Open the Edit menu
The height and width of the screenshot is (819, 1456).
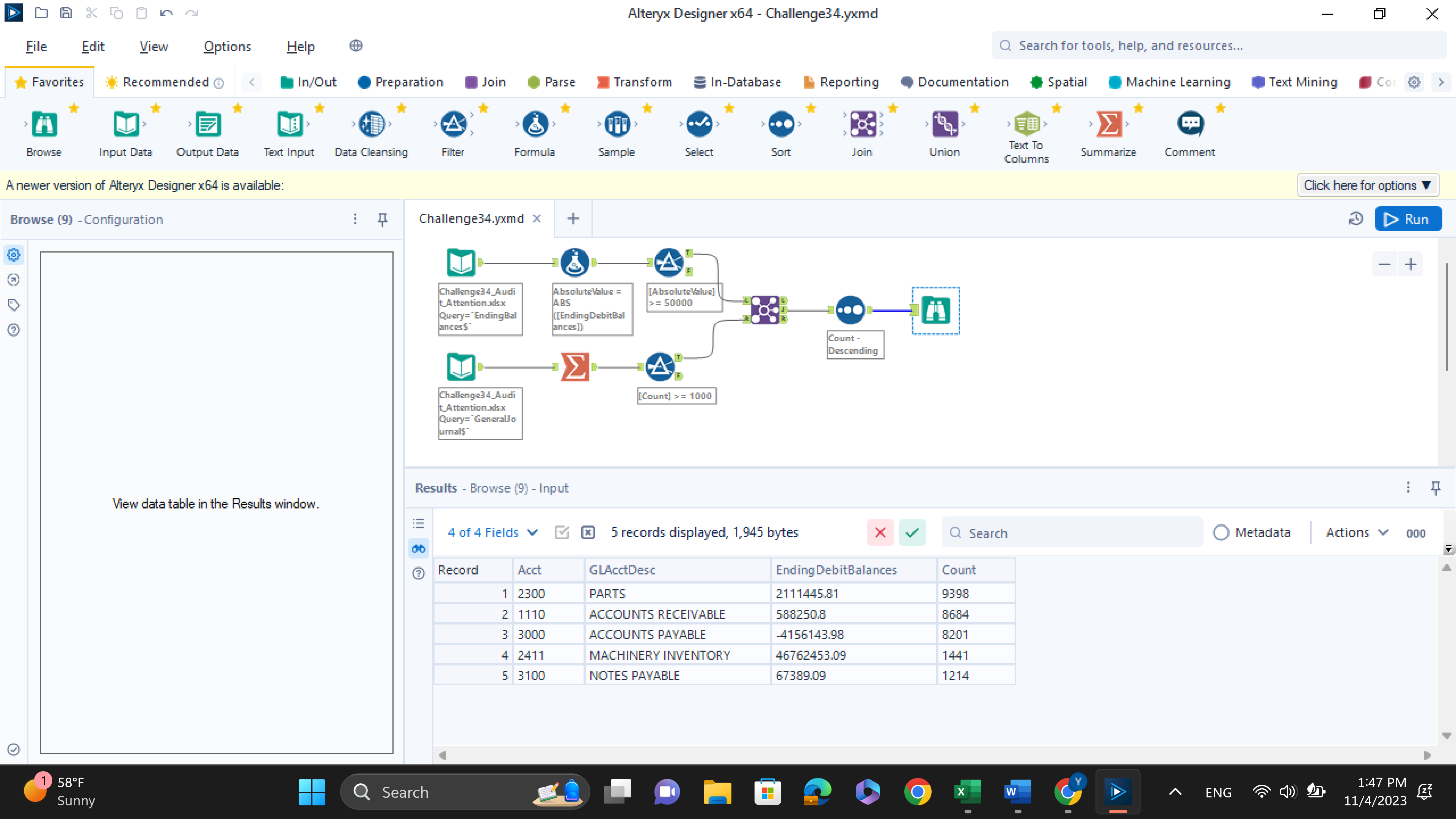coord(93,46)
